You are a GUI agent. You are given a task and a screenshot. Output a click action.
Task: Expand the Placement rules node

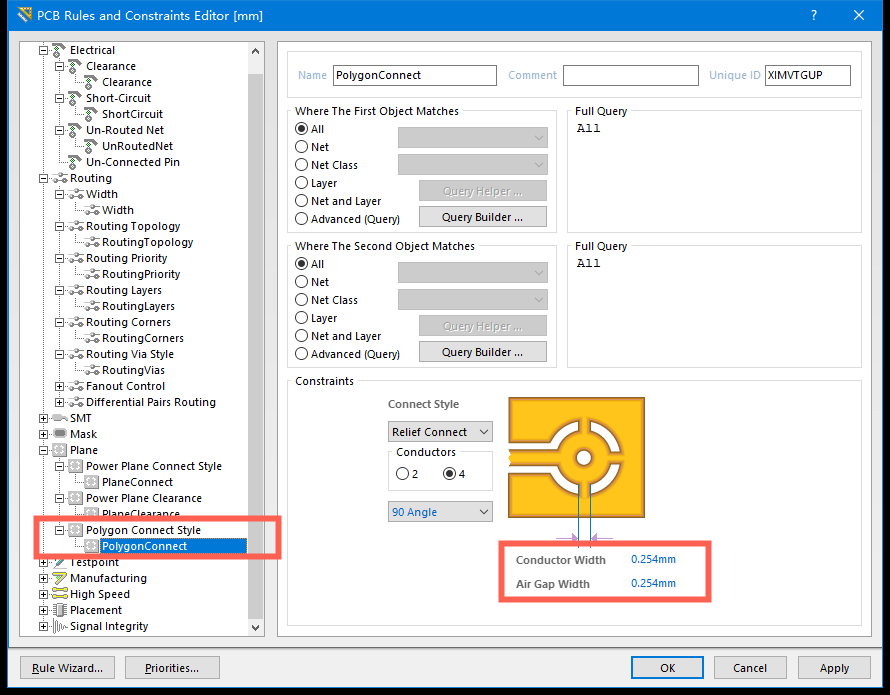[44, 610]
